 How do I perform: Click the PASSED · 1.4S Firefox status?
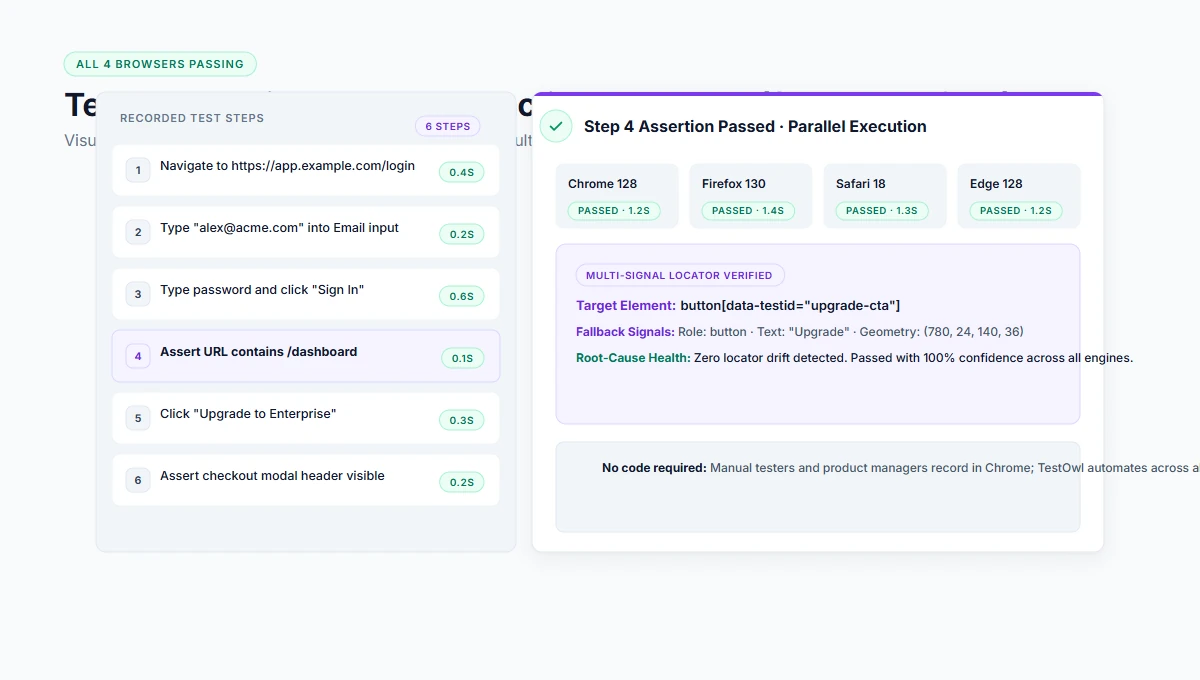click(x=748, y=211)
